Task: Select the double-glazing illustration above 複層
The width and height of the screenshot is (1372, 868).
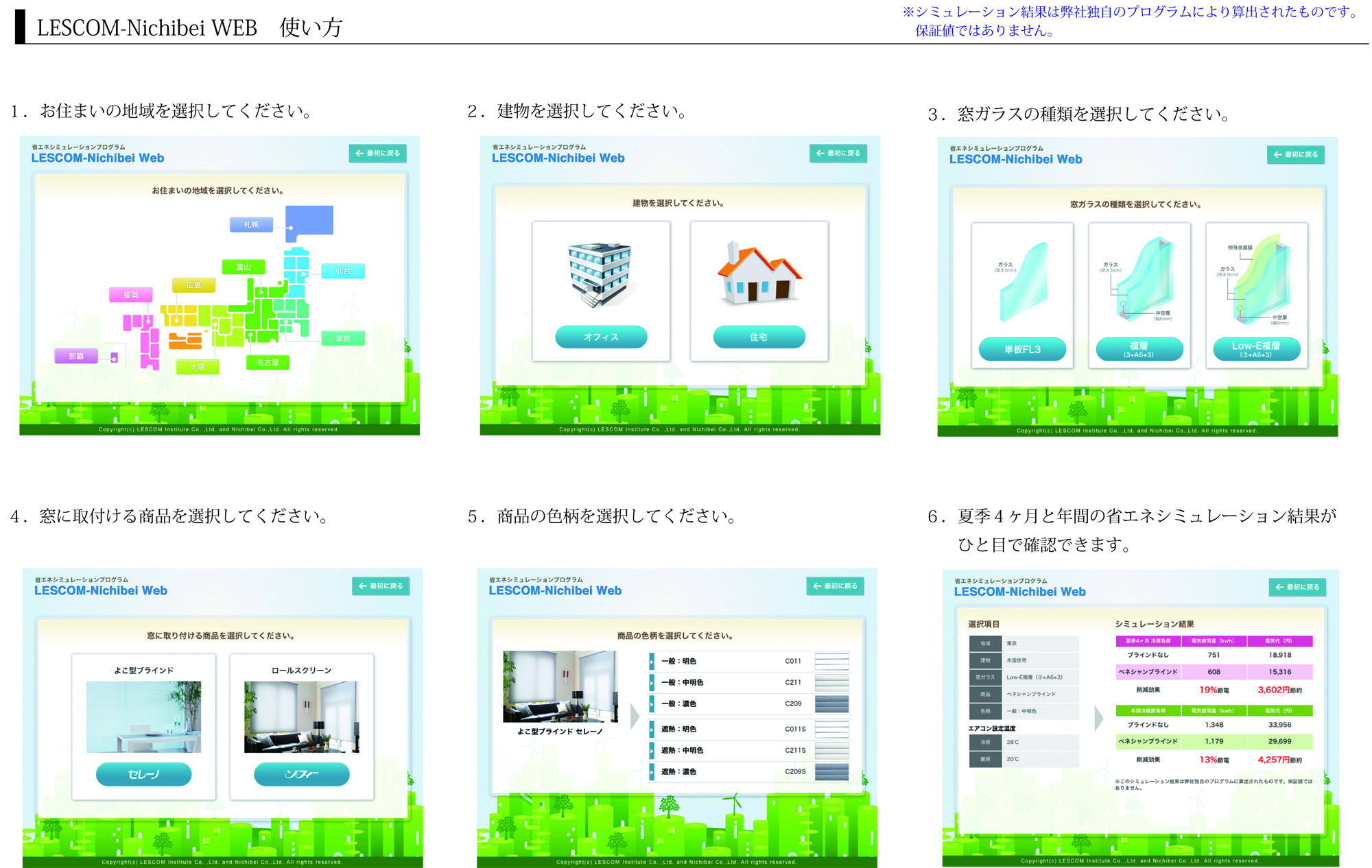Action: (x=1144, y=278)
